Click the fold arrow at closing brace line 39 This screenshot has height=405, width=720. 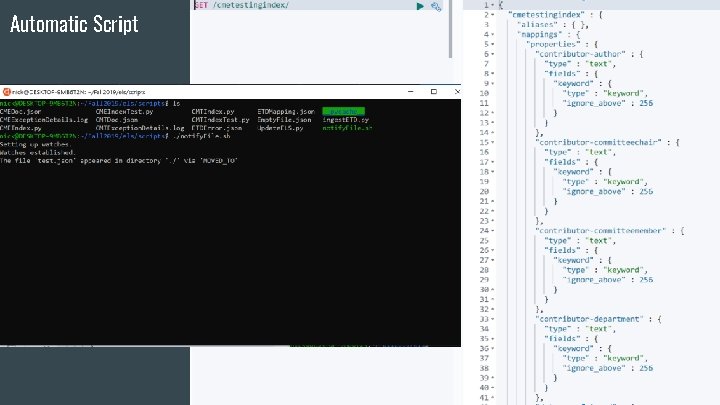(493, 378)
